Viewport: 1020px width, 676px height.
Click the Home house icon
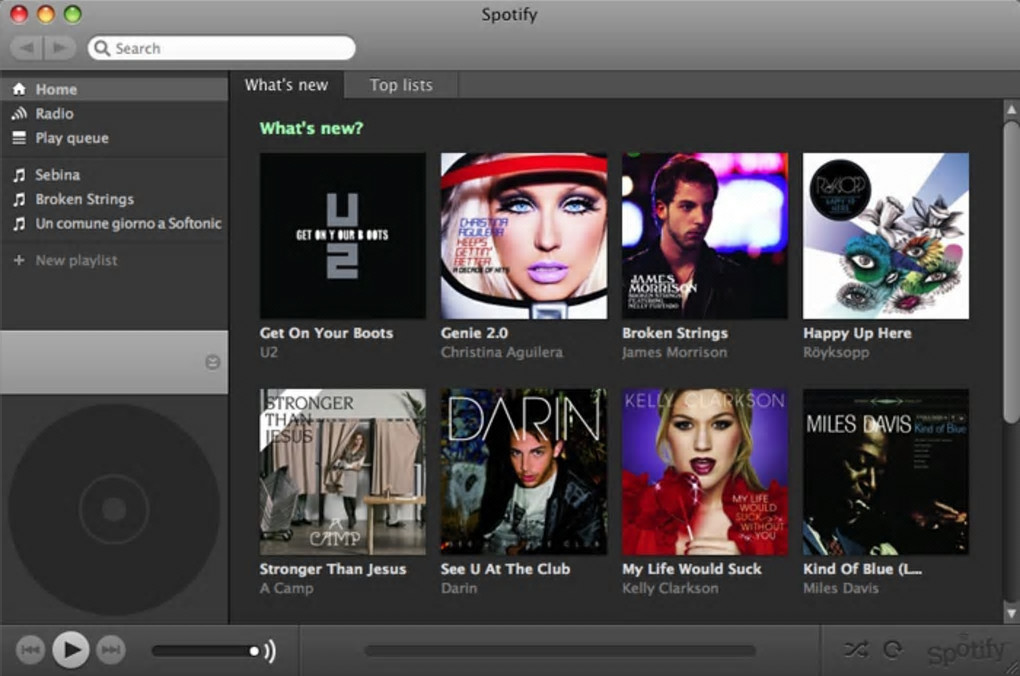(x=20, y=89)
